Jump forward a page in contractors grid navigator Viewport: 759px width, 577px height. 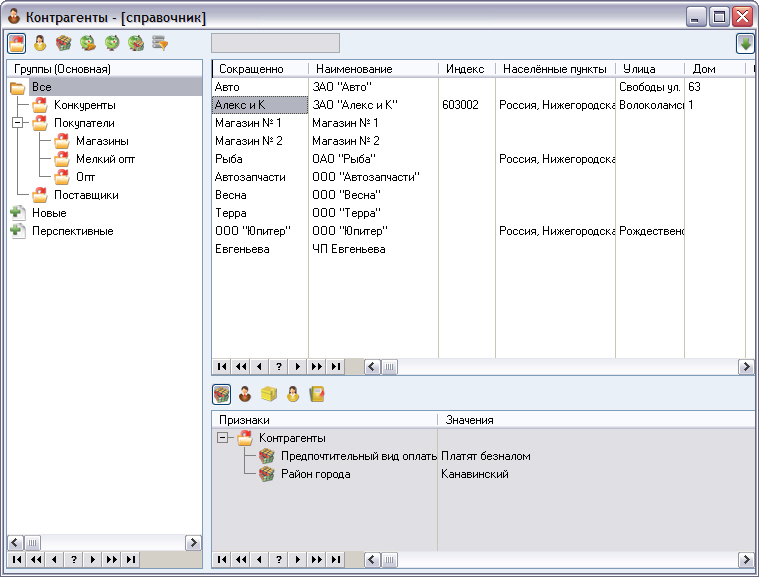(x=317, y=367)
